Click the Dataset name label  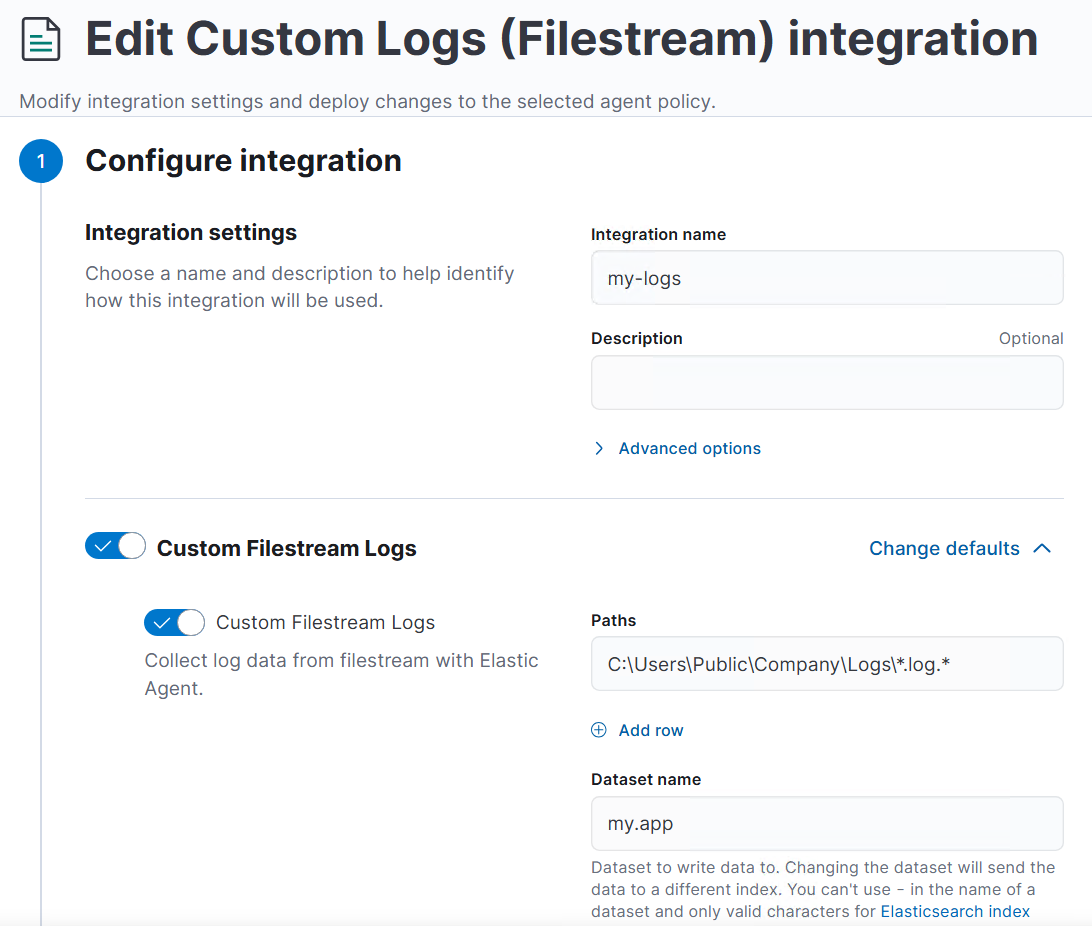tap(646, 779)
